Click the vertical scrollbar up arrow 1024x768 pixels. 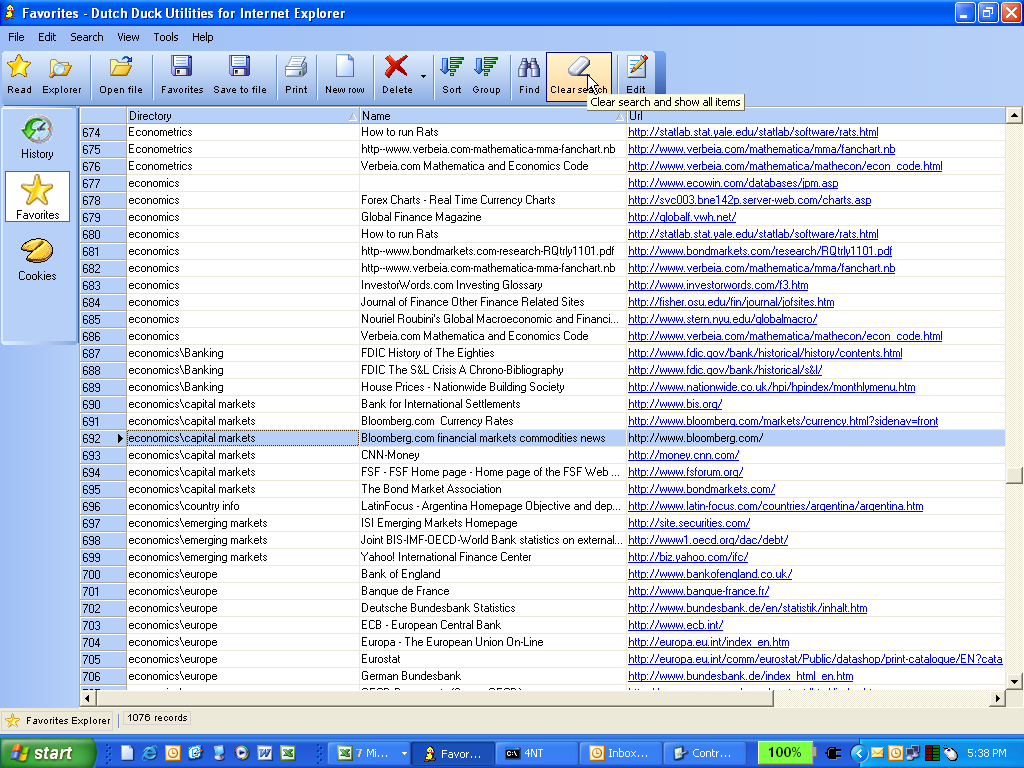point(1014,116)
